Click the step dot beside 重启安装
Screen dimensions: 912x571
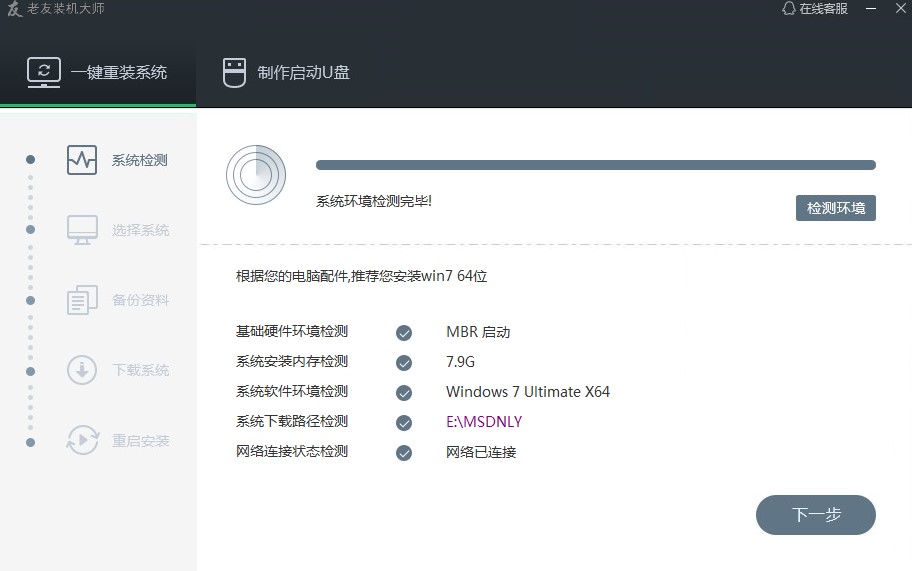click(x=30, y=442)
